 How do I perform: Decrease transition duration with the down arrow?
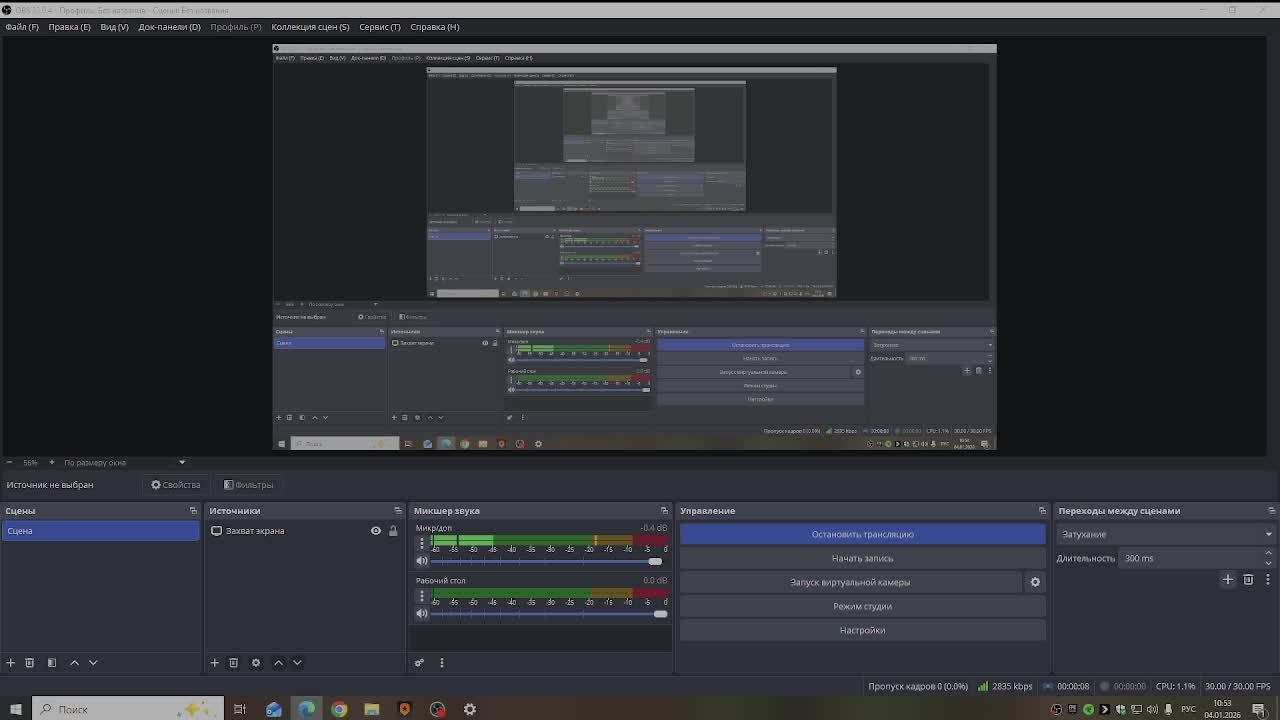pyautogui.click(x=1269, y=563)
